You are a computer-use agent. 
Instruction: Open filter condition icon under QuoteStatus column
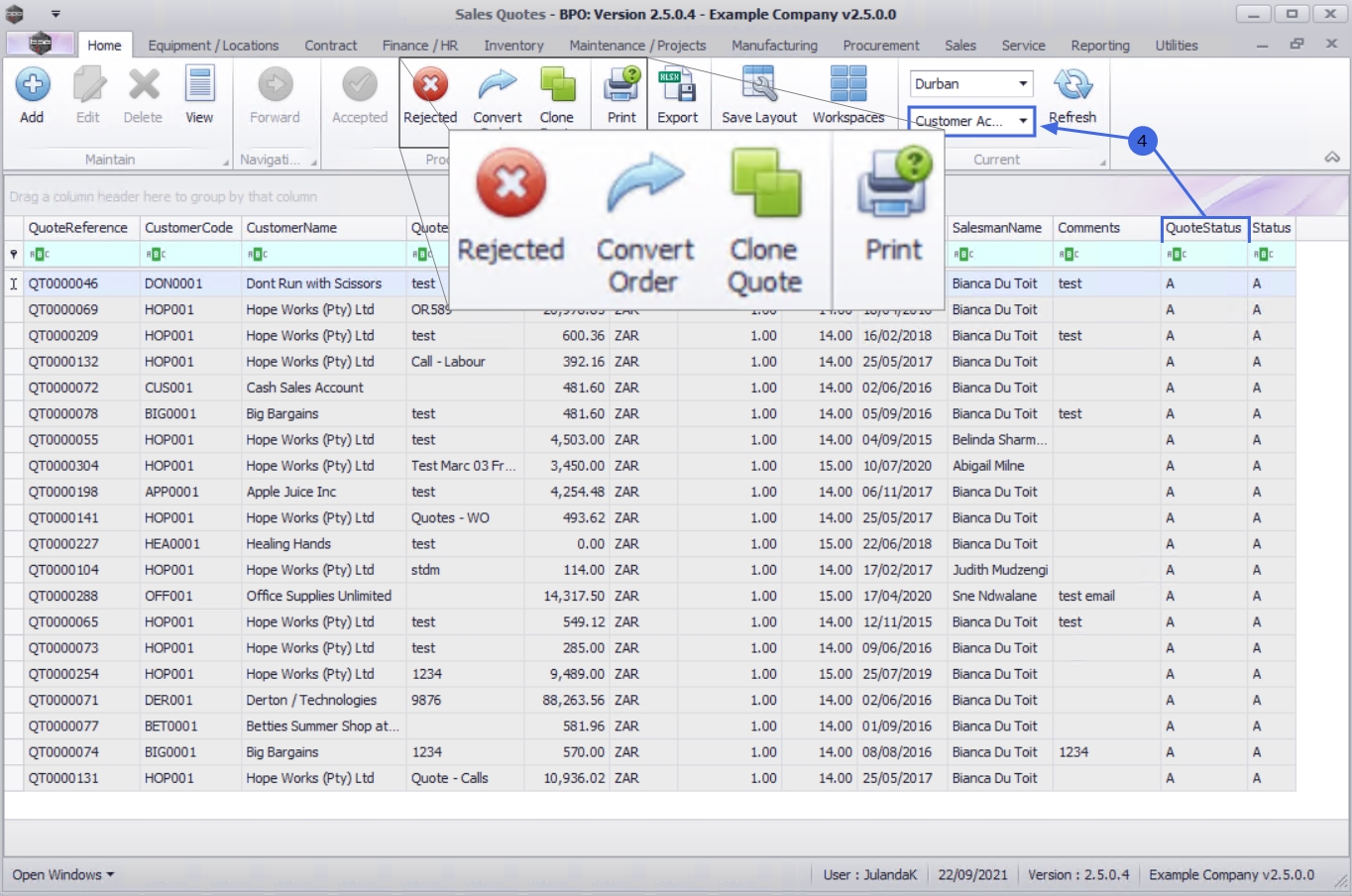[1177, 255]
